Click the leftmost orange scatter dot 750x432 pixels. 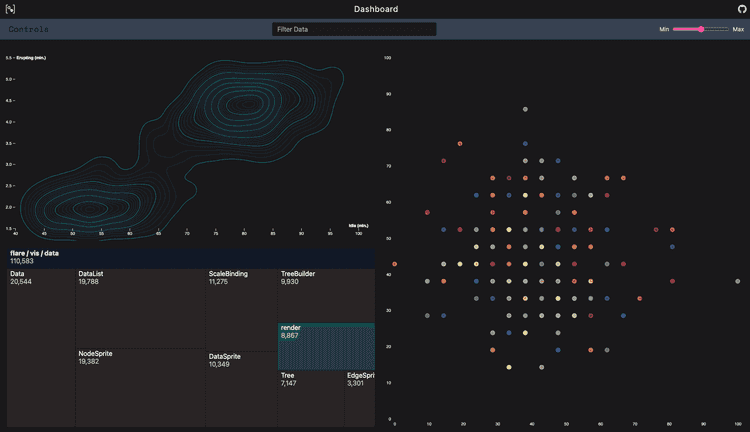pyautogui.click(x=395, y=264)
